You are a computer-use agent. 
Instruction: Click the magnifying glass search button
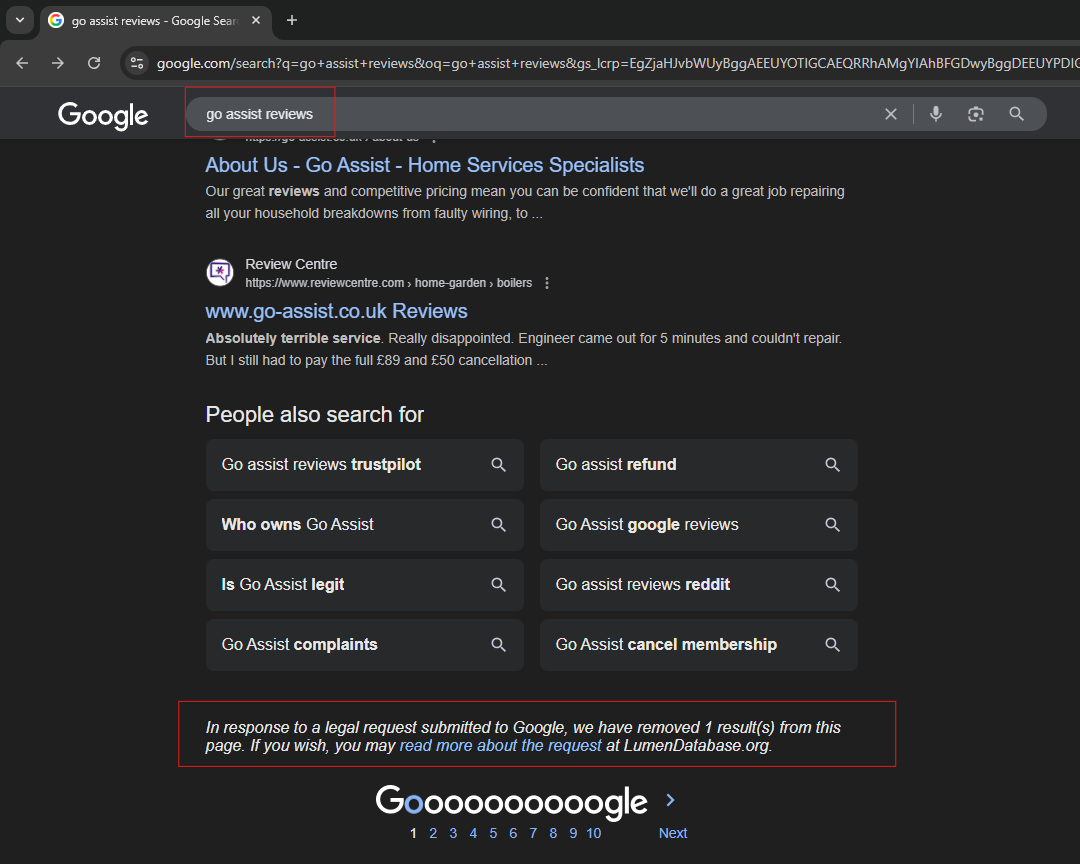click(1016, 114)
